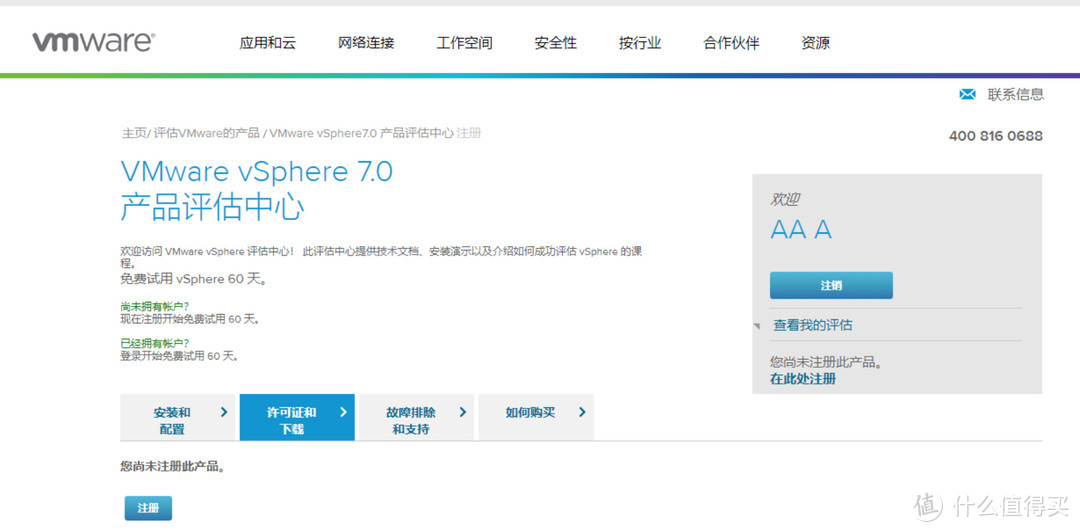Click 已经拥有帐户? link
The height and width of the screenshot is (532, 1080).
click(154, 342)
